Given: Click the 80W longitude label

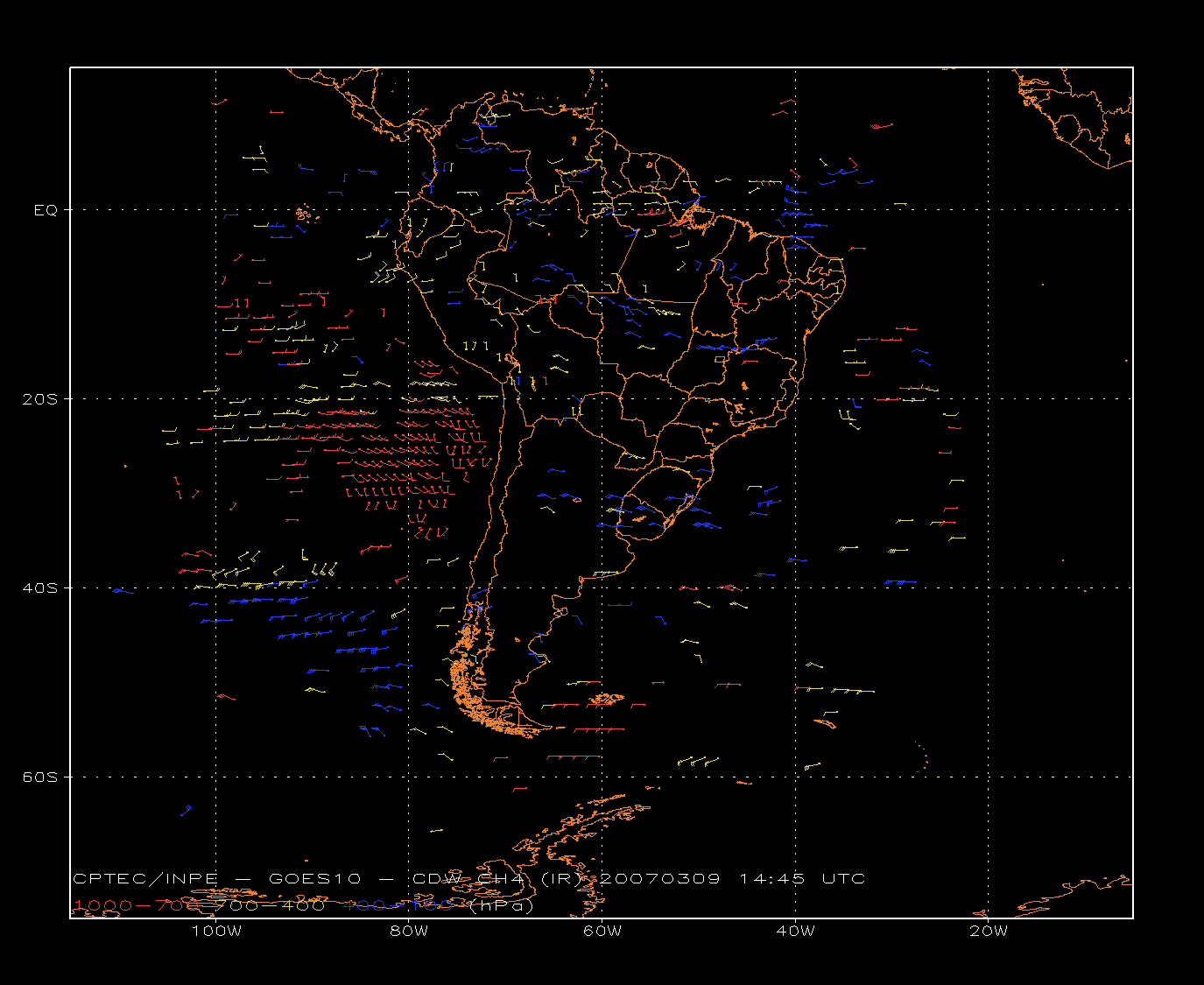Looking at the screenshot, I should point(410,932).
